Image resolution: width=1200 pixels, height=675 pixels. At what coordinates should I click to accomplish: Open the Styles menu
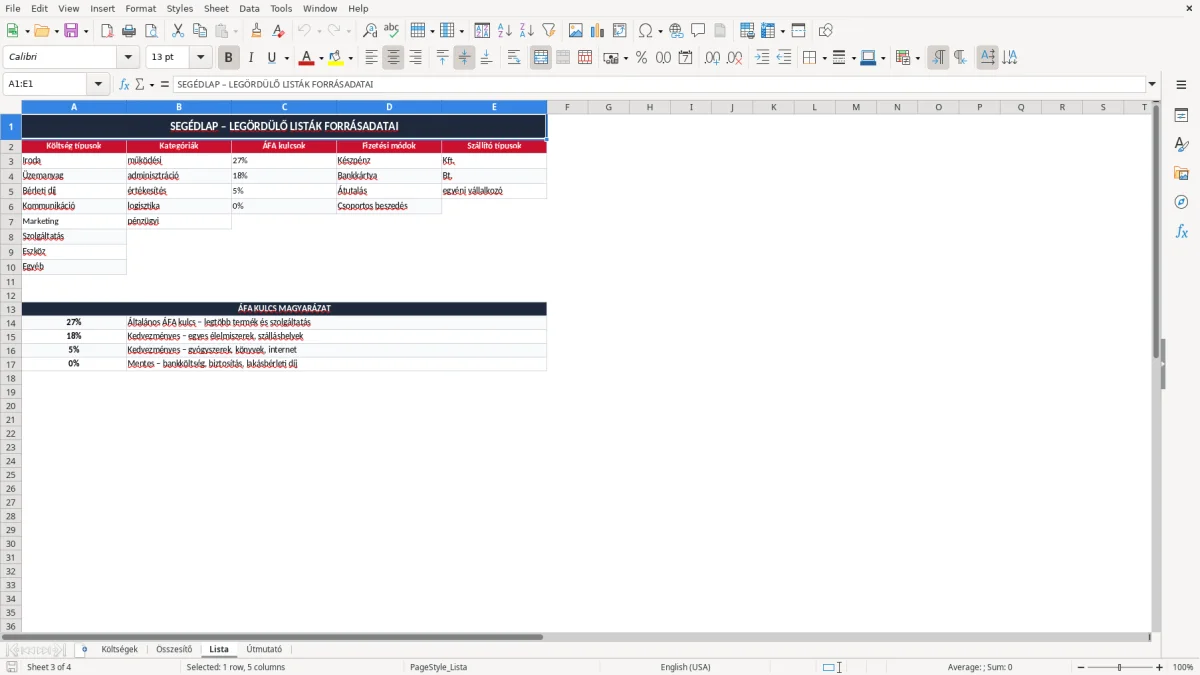click(180, 8)
